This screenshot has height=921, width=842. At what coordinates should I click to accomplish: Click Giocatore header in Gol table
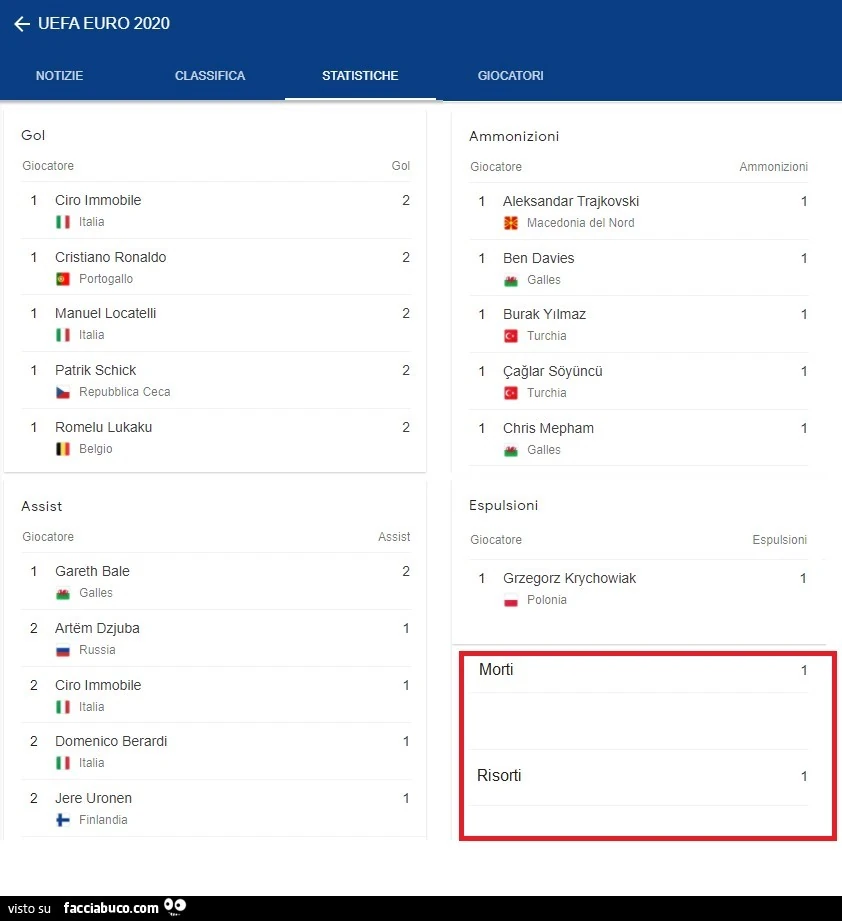pyautogui.click(x=48, y=166)
